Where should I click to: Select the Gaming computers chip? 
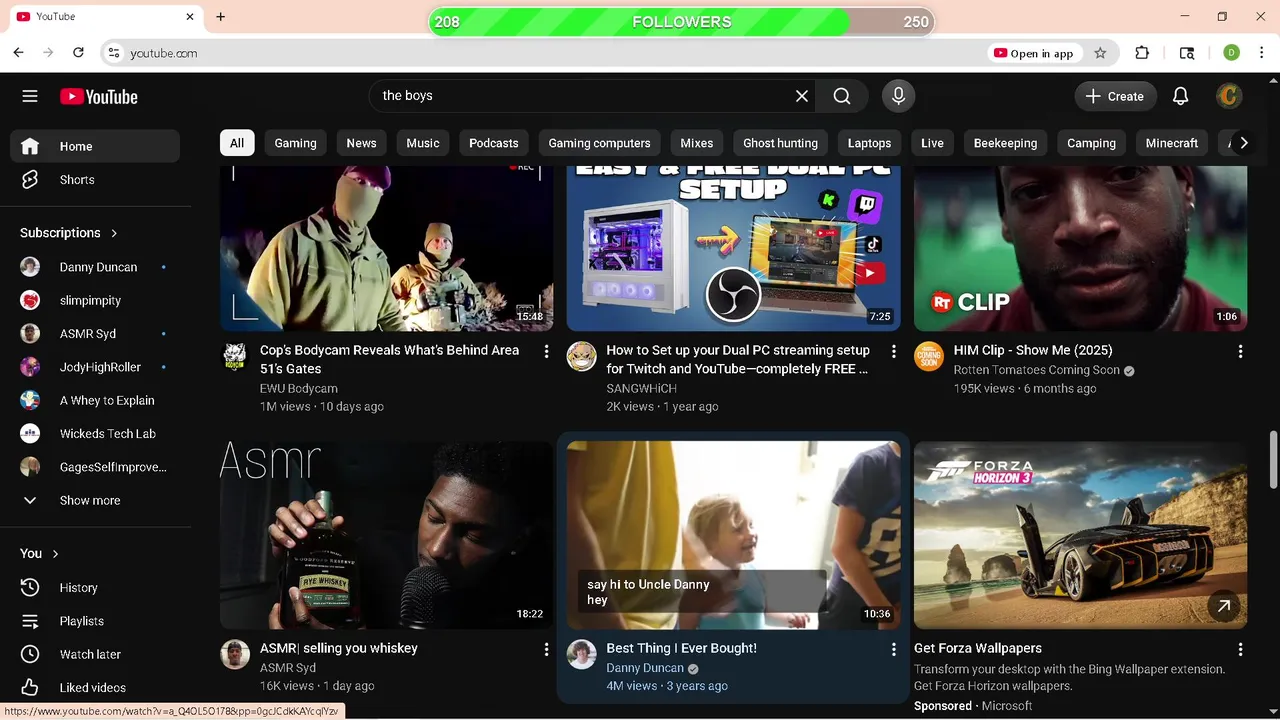click(x=600, y=143)
